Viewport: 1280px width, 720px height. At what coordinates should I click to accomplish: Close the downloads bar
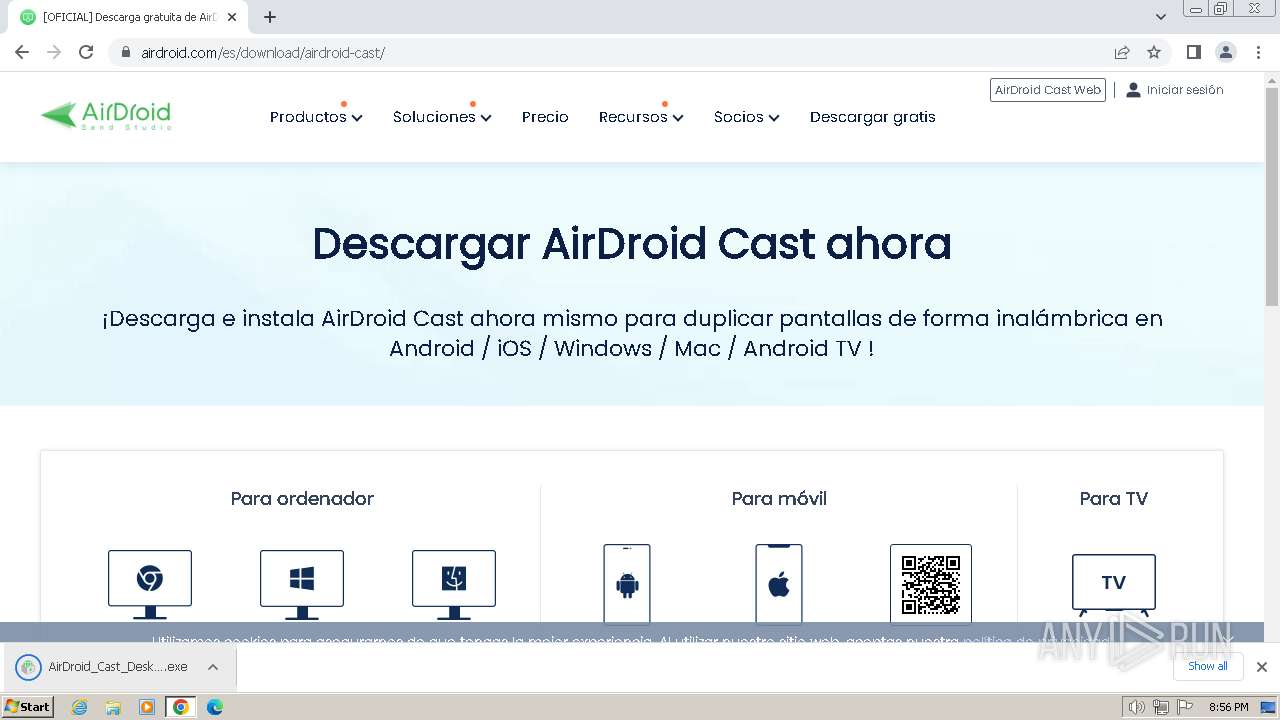[x=1262, y=667]
